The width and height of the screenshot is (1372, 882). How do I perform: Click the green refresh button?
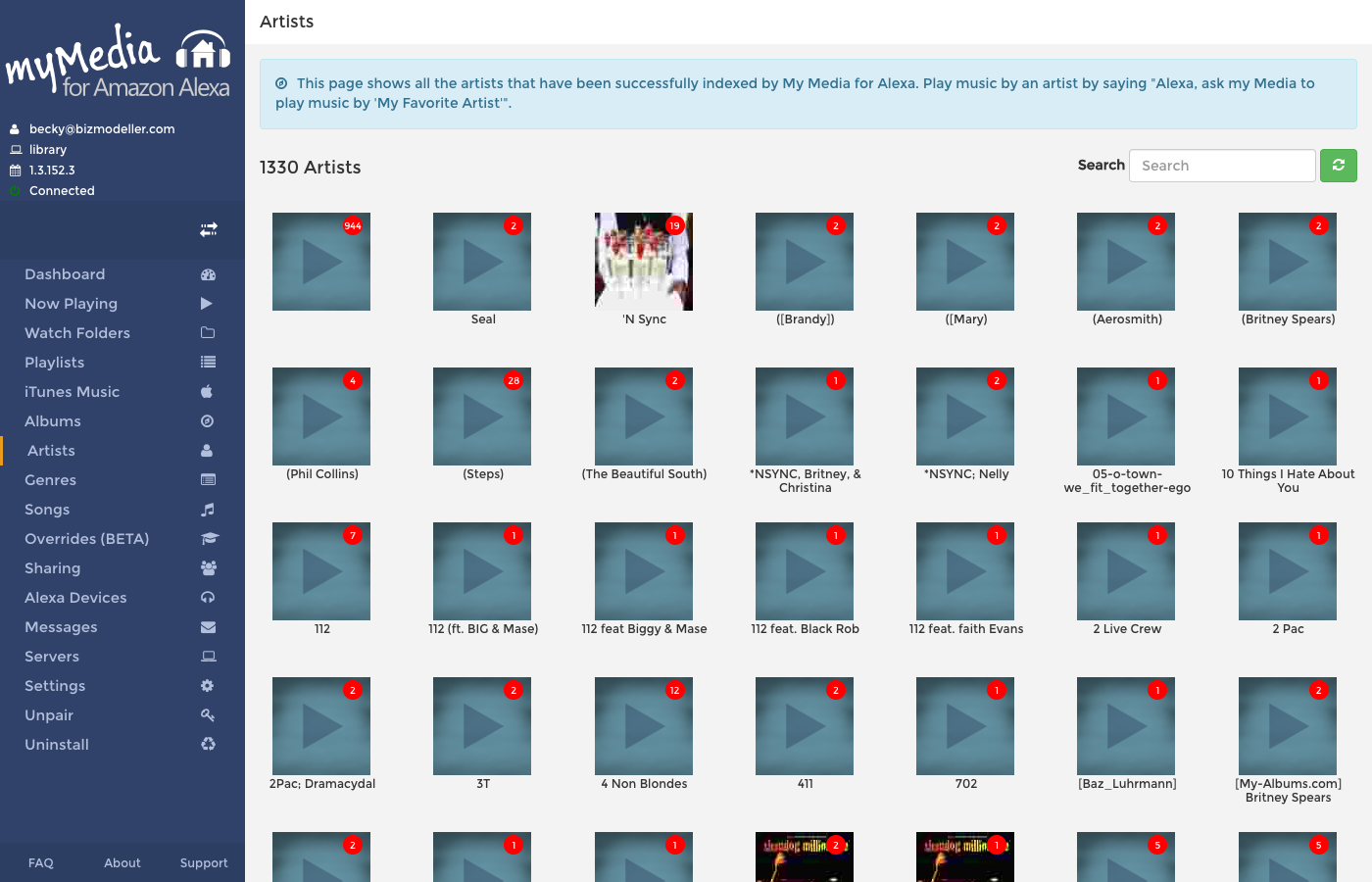click(1338, 166)
